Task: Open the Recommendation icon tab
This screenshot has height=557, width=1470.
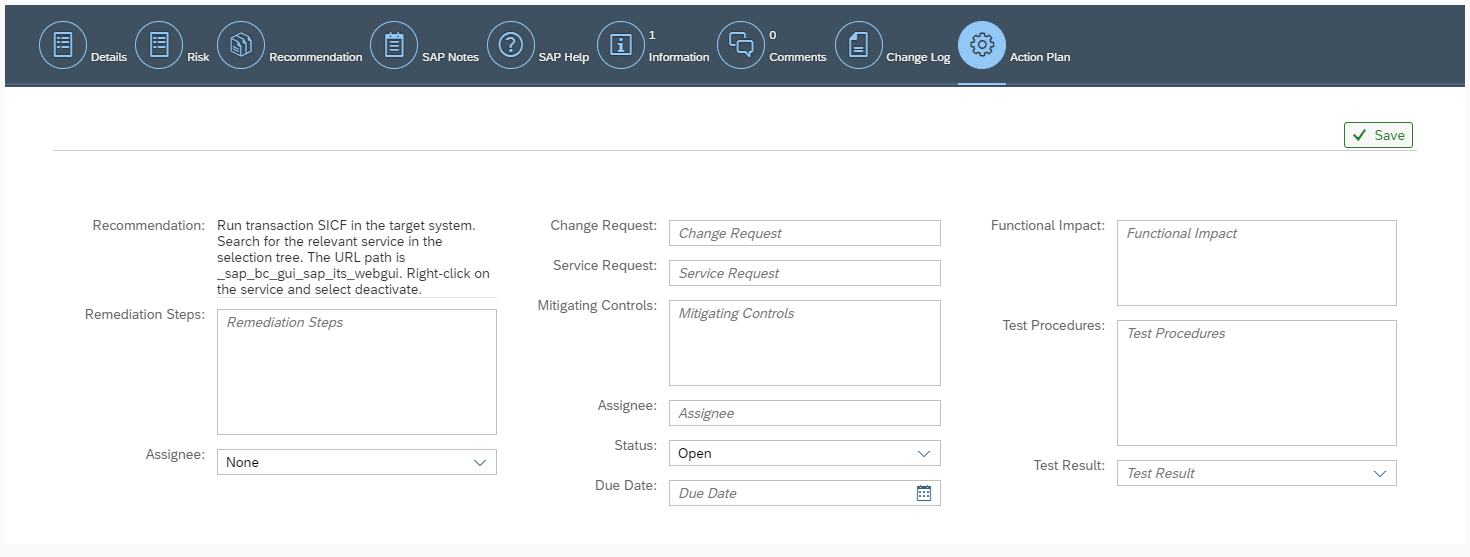Action: point(241,45)
